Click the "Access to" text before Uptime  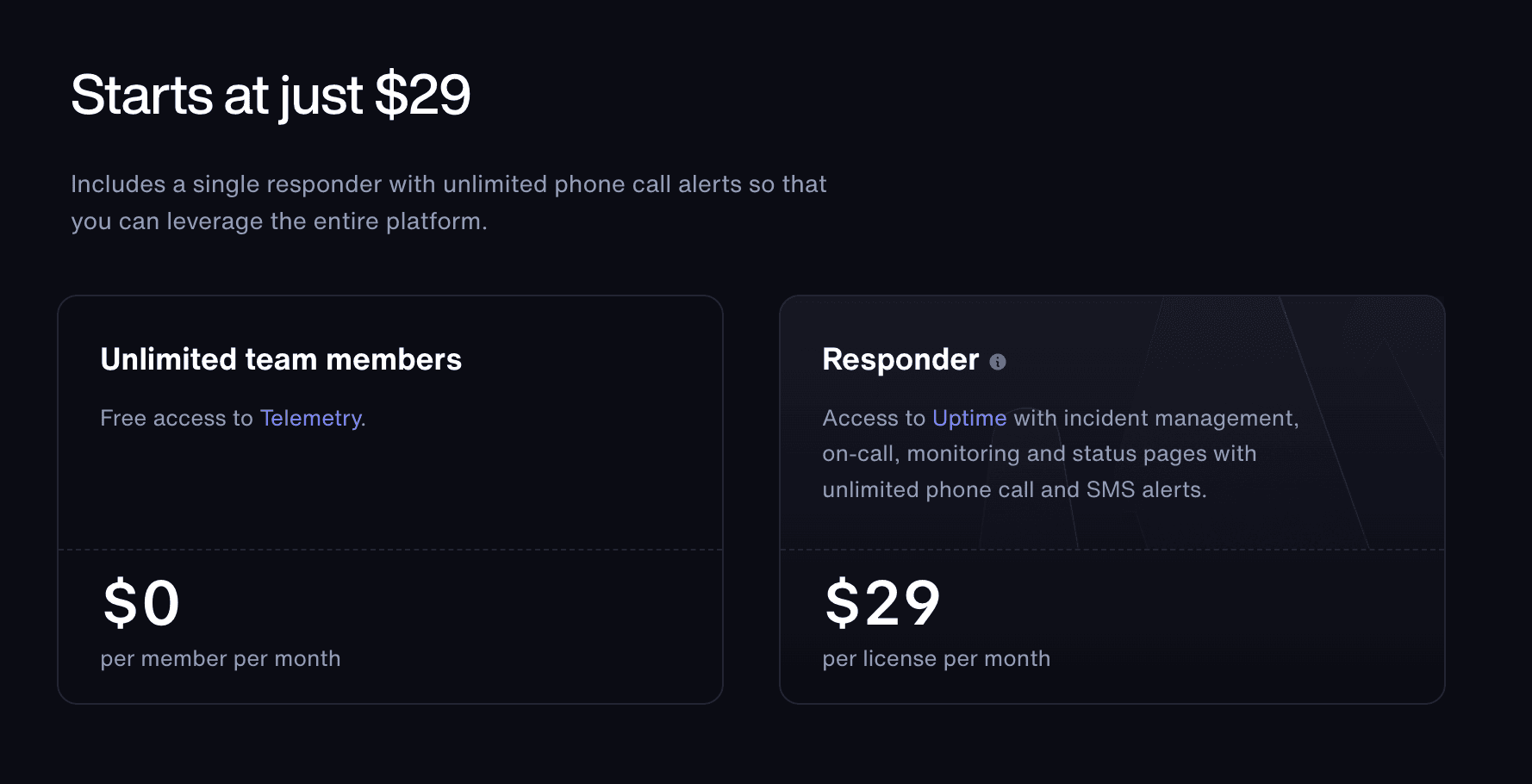(873, 418)
